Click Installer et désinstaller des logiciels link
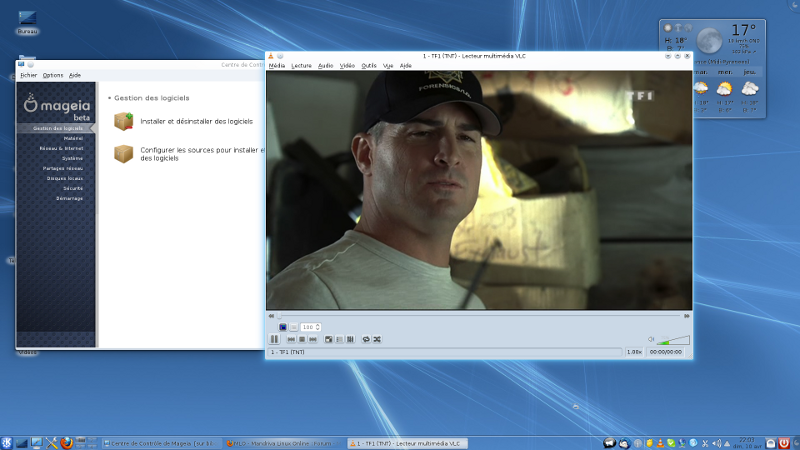The image size is (800, 450). point(196,121)
